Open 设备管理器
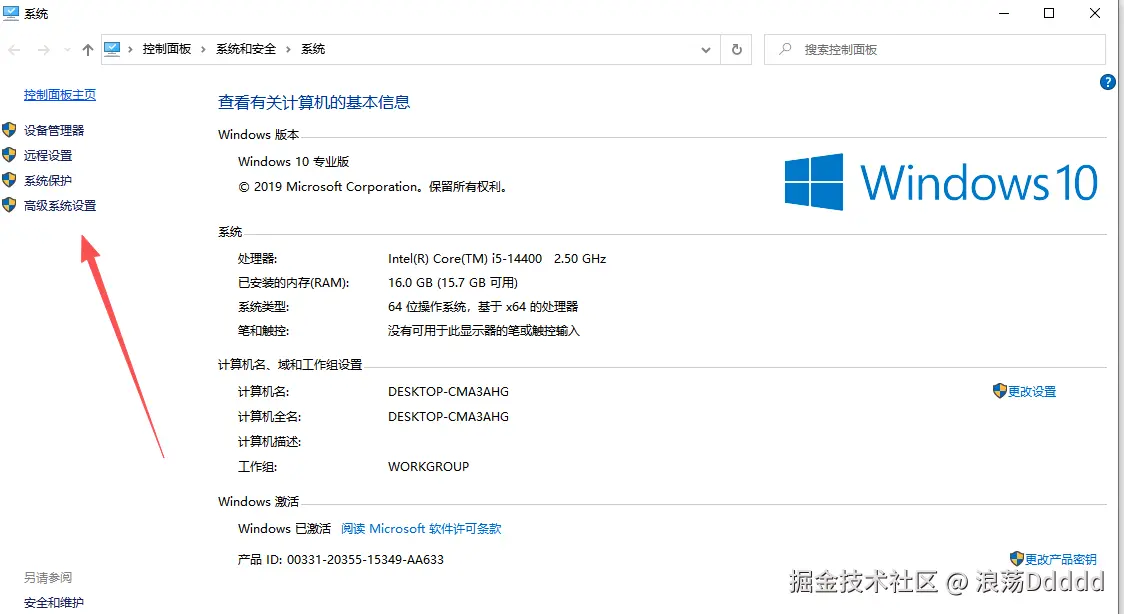 [54, 130]
